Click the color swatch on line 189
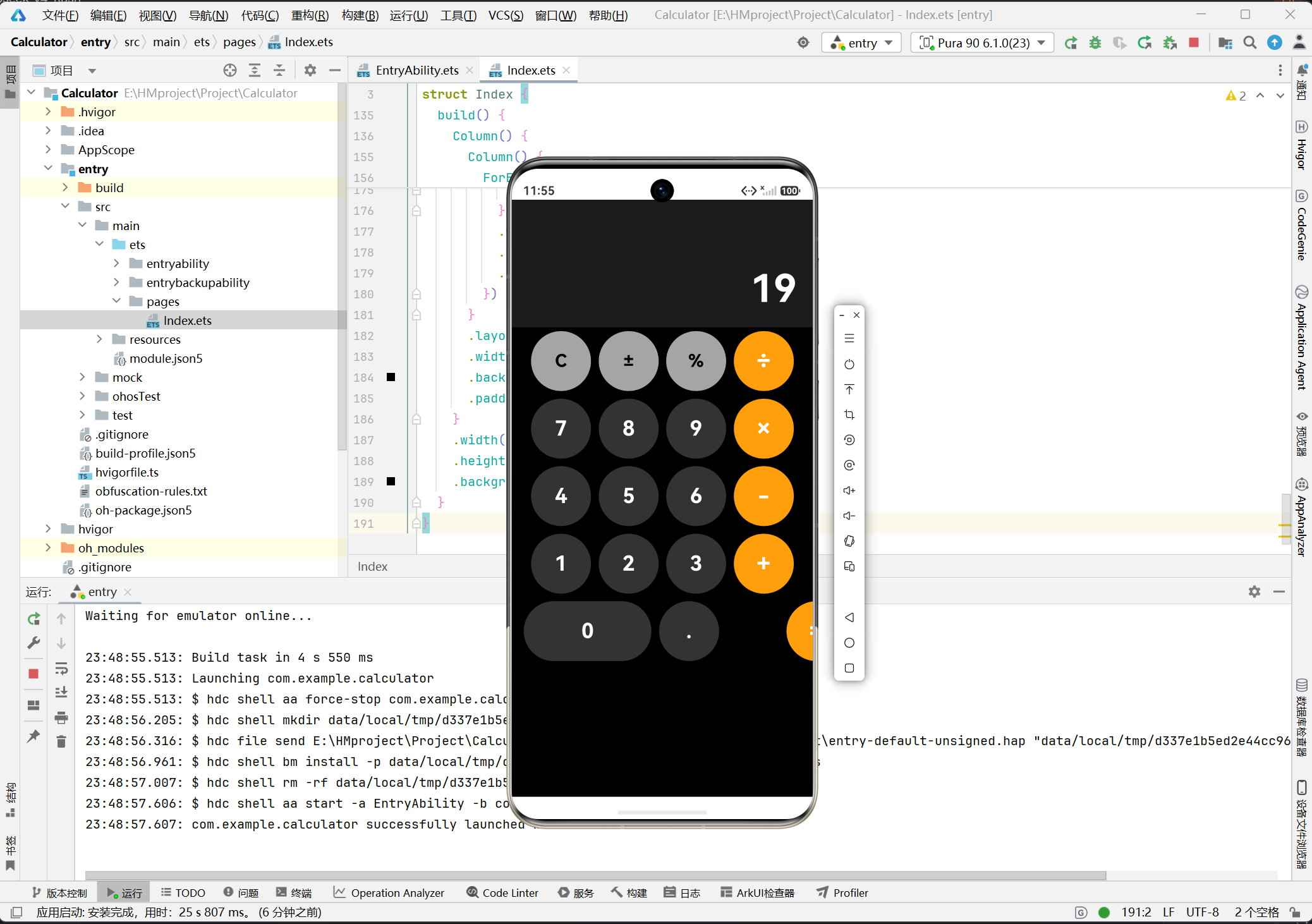Screen dimensions: 1312x924 point(391,482)
